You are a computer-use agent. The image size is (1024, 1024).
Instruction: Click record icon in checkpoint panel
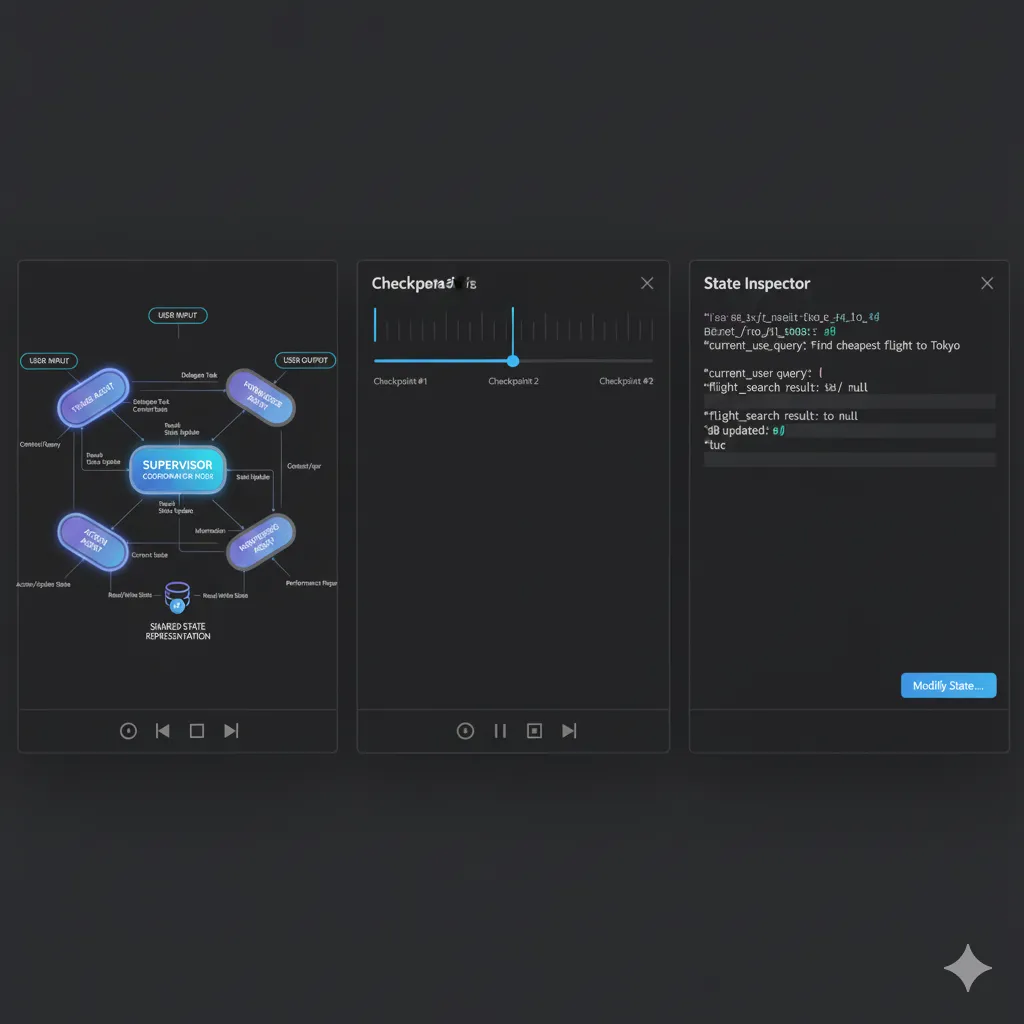click(465, 731)
